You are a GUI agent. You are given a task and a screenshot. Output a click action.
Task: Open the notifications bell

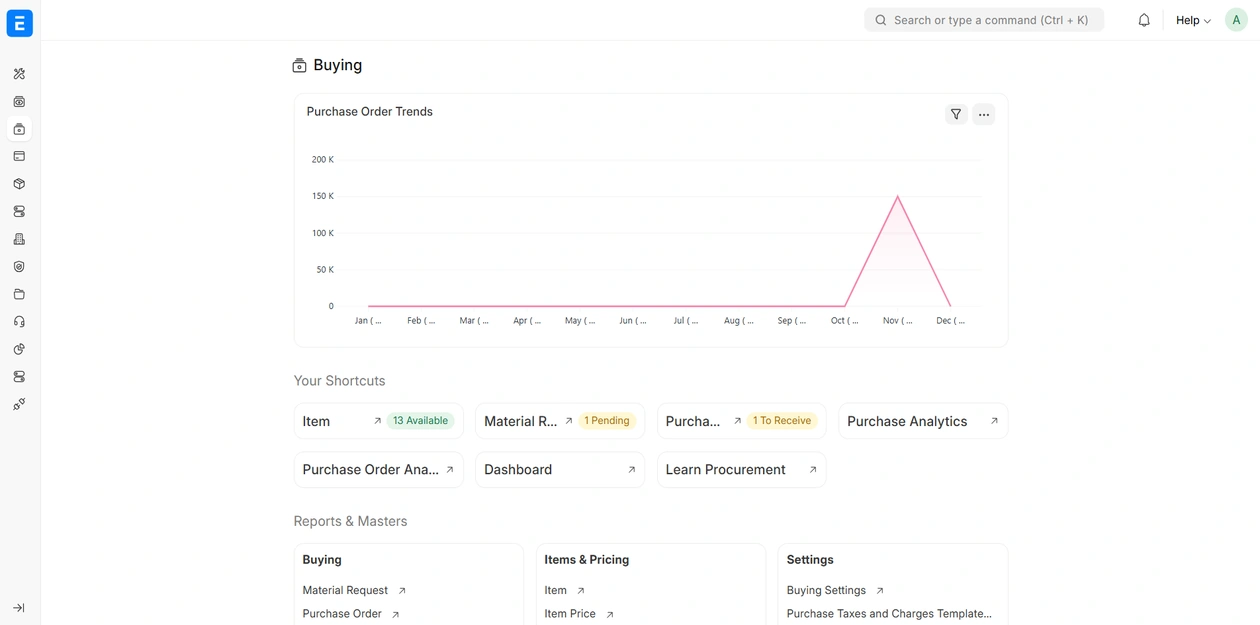(x=1144, y=20)
